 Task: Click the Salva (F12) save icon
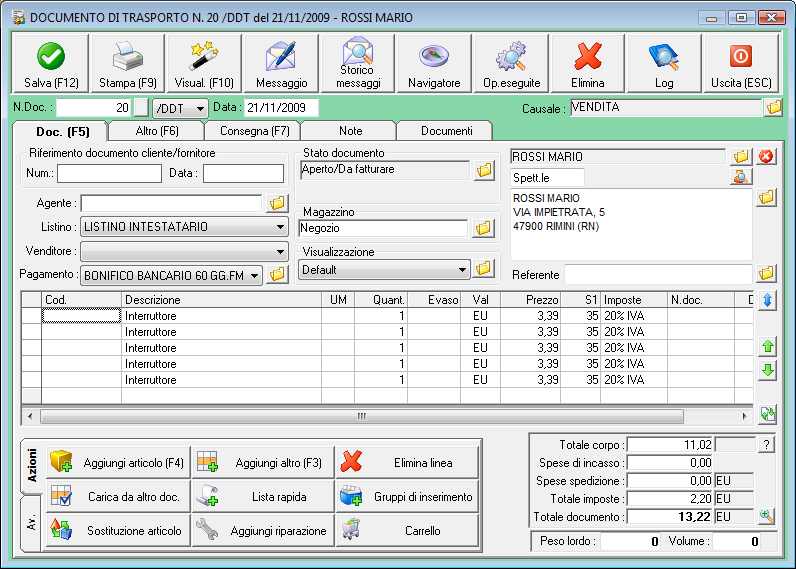click(48, 63)
